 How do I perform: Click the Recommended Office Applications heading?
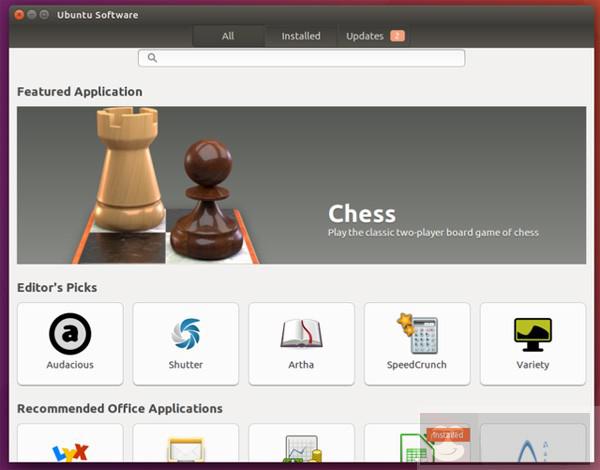(x=120, y=409)
